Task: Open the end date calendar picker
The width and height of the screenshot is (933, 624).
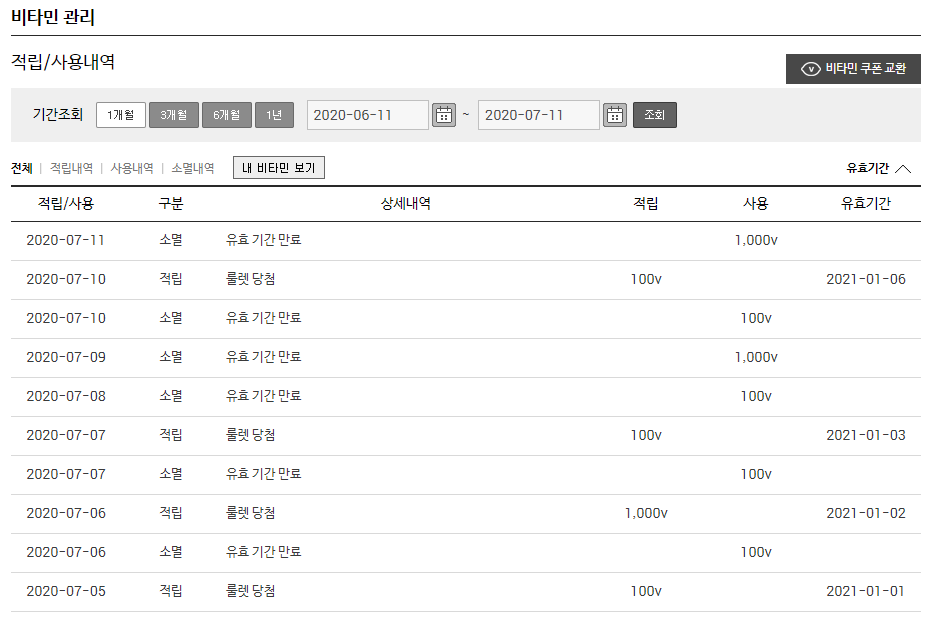Action: point(615,115)
